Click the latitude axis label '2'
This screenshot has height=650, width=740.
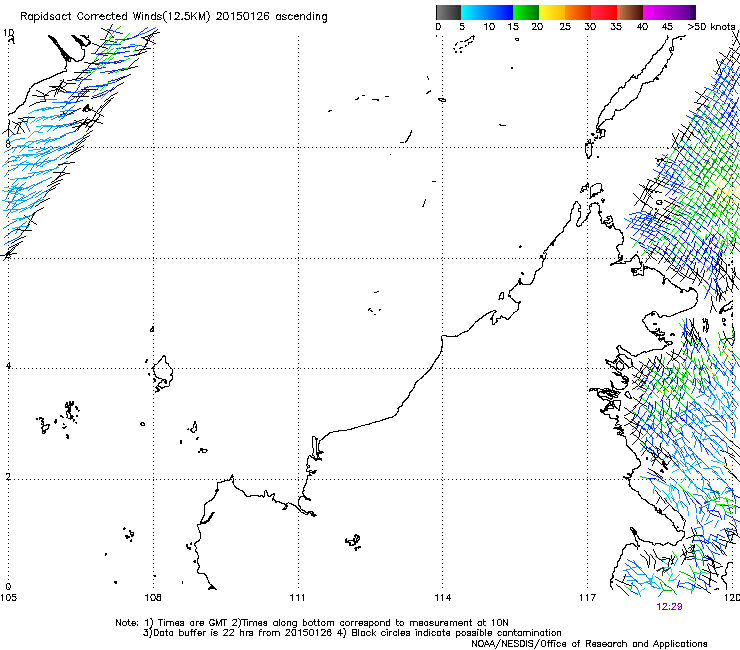pyautogui.click(x=8, y=476)
